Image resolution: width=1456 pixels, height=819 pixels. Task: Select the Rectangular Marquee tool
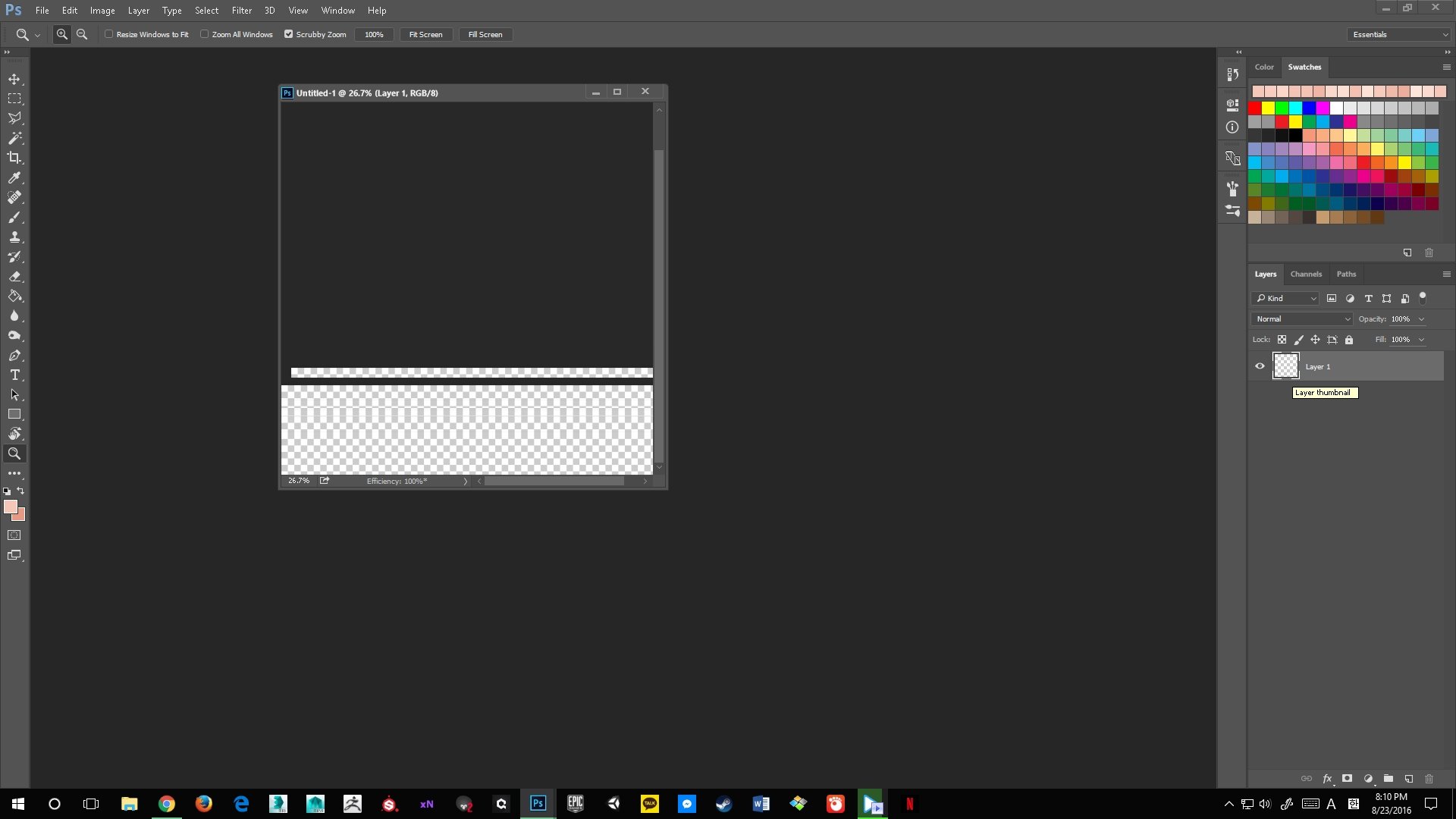[x=14, y=99]
